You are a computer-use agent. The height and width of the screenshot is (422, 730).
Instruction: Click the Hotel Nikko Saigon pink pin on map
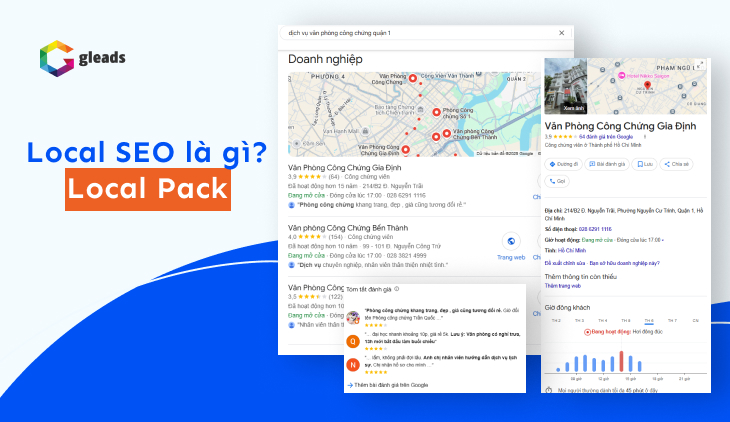pos(621,75)
